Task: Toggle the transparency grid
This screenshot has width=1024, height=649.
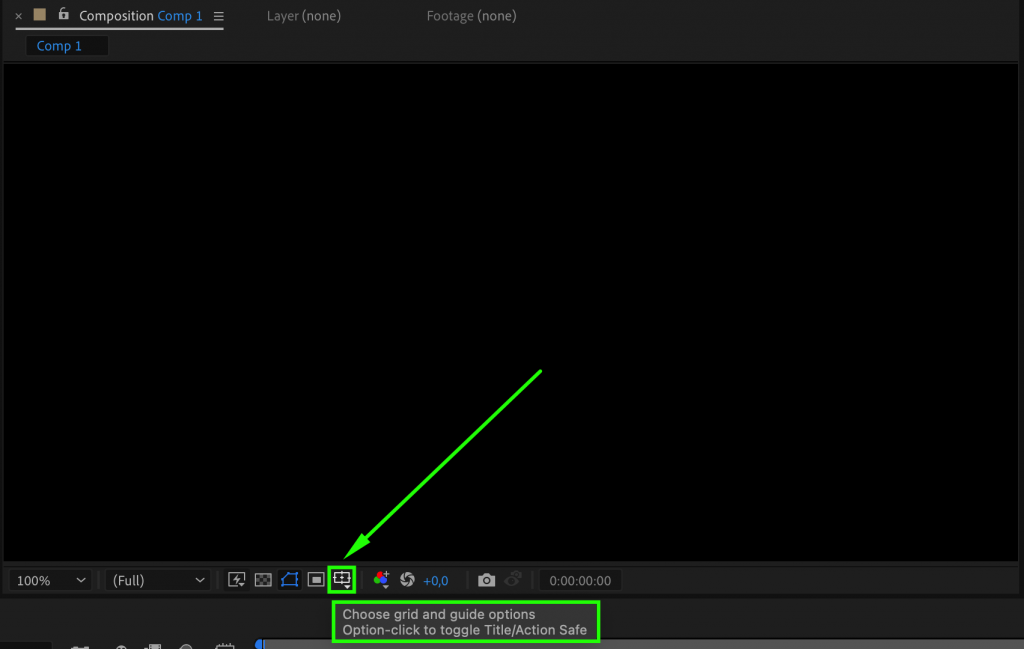Action: tap(263, 580)
